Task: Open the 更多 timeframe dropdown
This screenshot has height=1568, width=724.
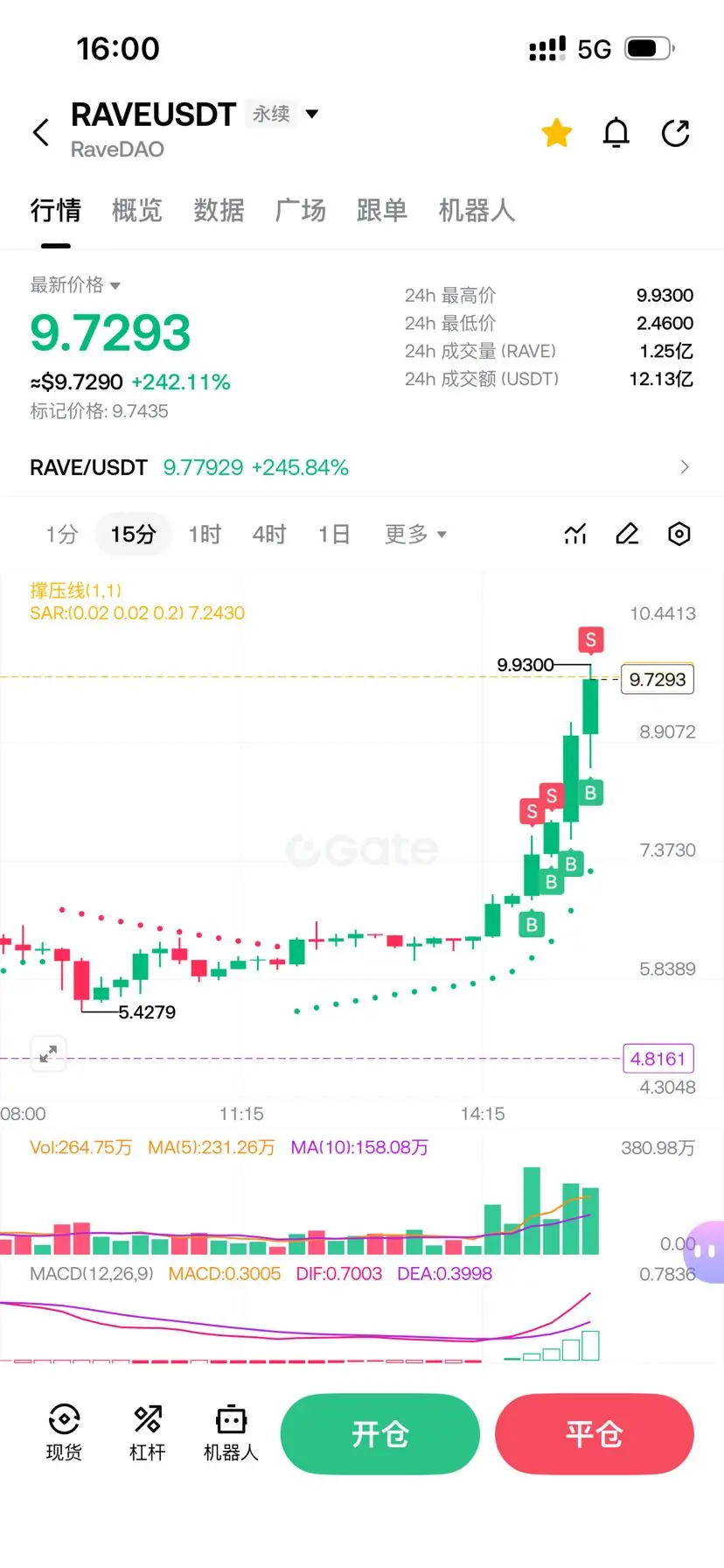Action: (415, 534)
